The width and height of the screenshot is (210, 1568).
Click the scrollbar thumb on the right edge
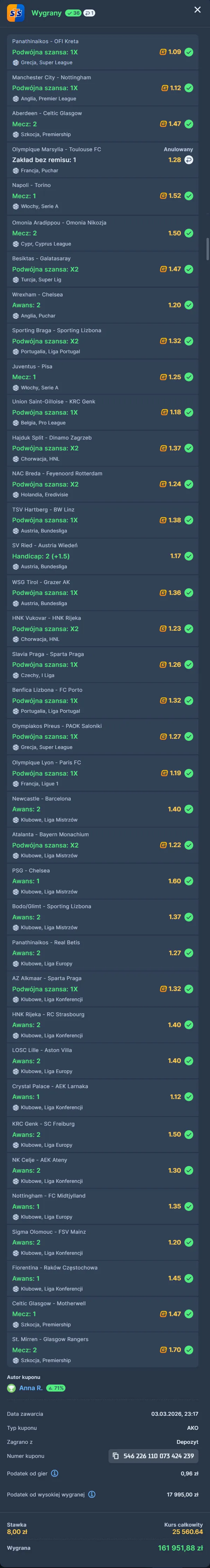208,248
